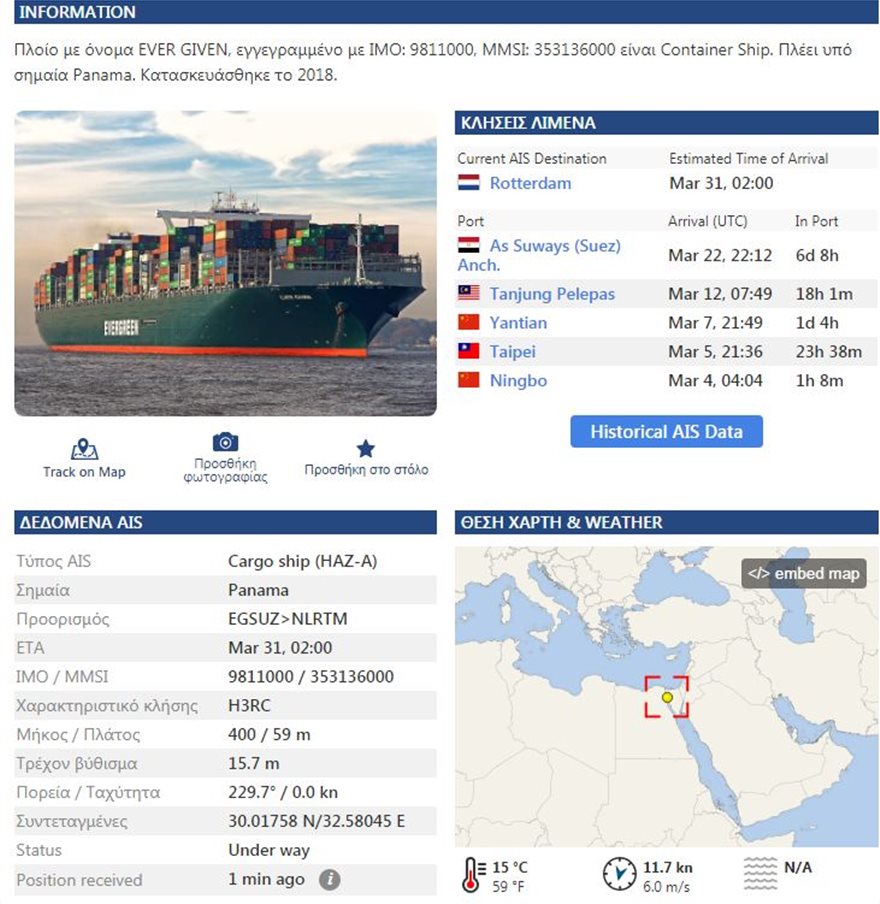Click the Netherlands flag next to Rotterdam

(x=469, y=183)
